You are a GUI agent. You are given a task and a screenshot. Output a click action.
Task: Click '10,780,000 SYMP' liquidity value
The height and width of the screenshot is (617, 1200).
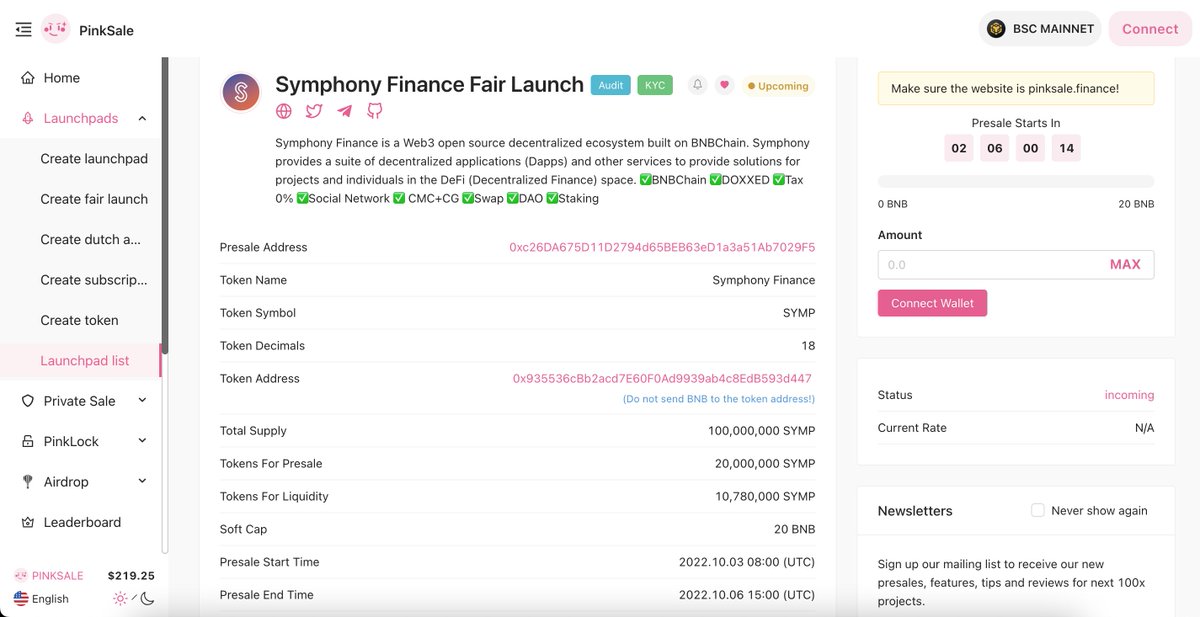point(765,496)
